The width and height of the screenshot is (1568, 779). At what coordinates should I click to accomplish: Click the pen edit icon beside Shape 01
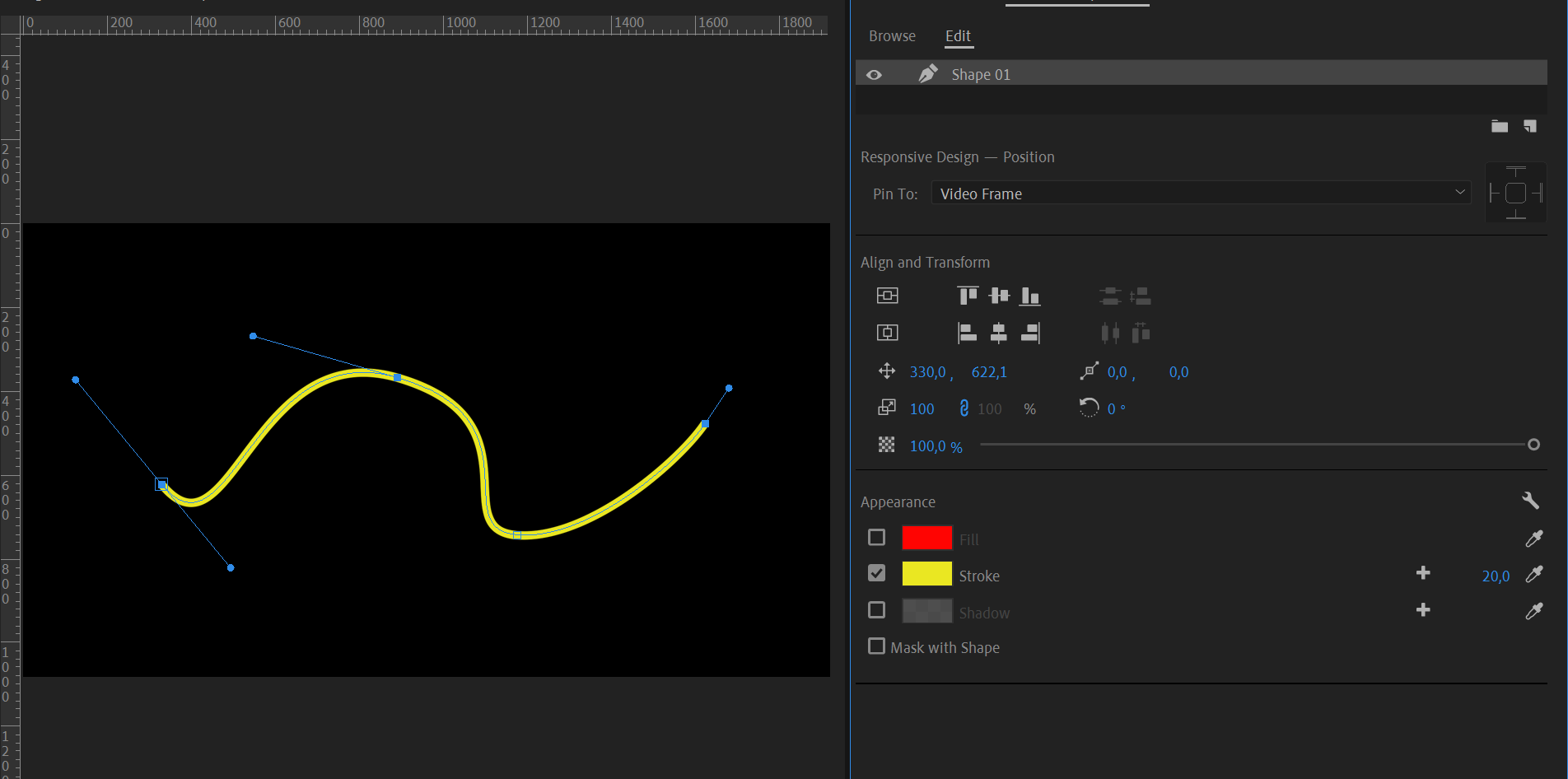coord(928,73)
